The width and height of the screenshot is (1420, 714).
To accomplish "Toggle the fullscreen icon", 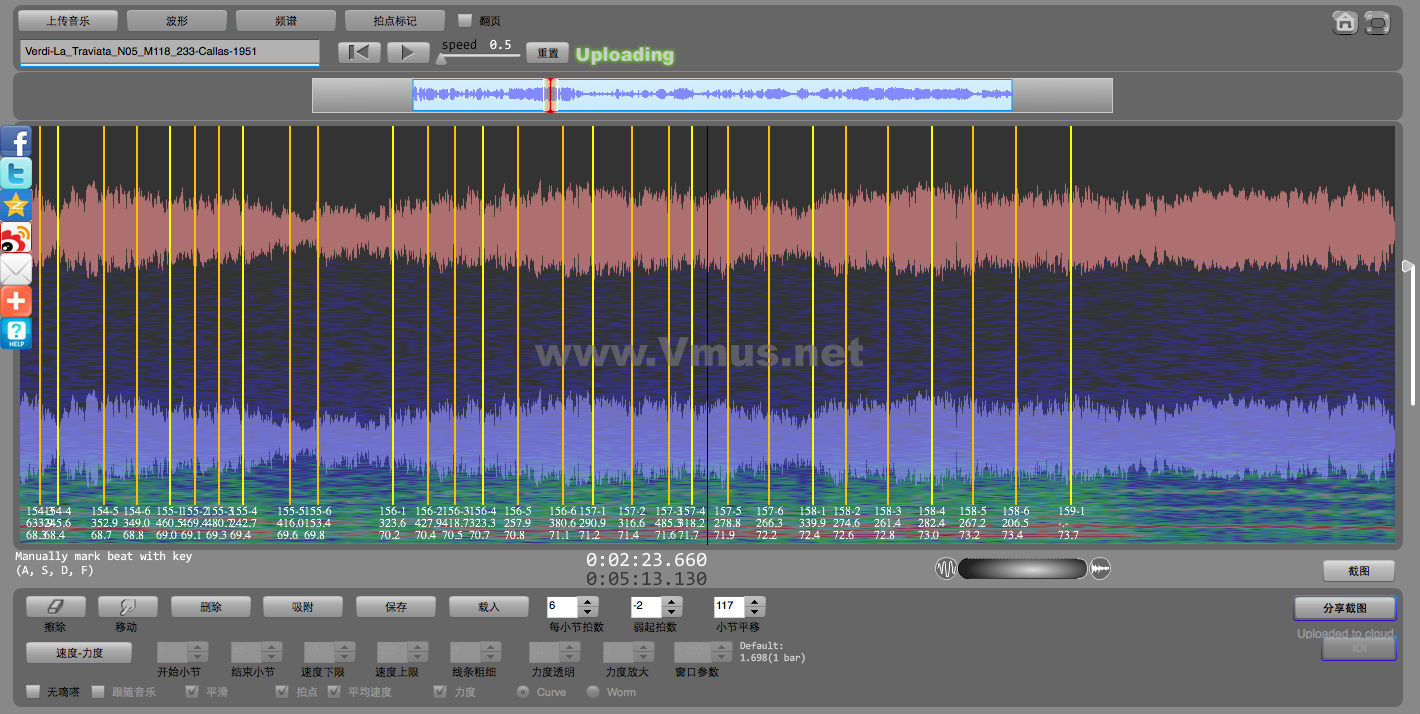I will (1377, 22).
